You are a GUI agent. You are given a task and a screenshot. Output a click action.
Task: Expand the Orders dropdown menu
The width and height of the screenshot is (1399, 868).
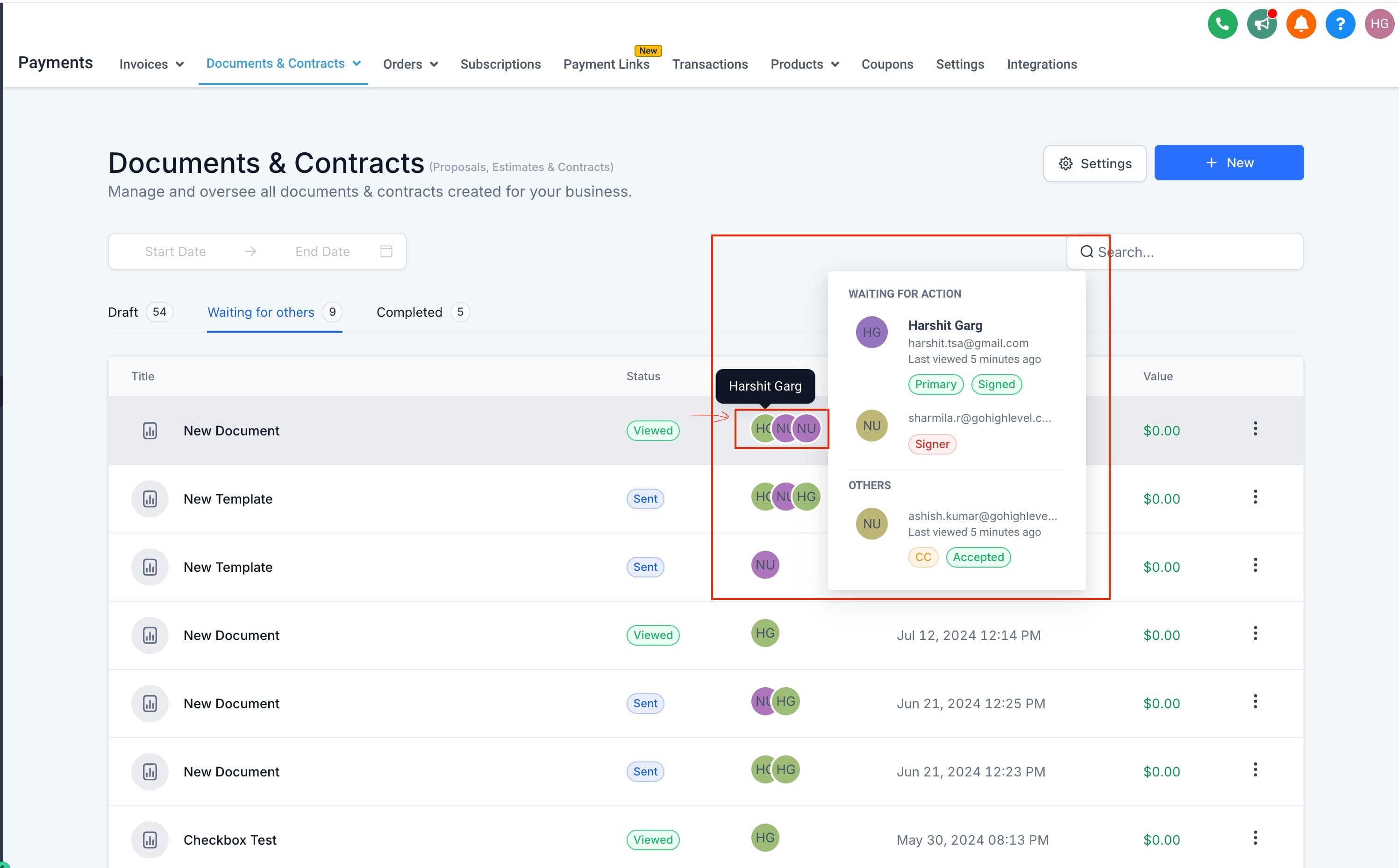coord(410,64)
